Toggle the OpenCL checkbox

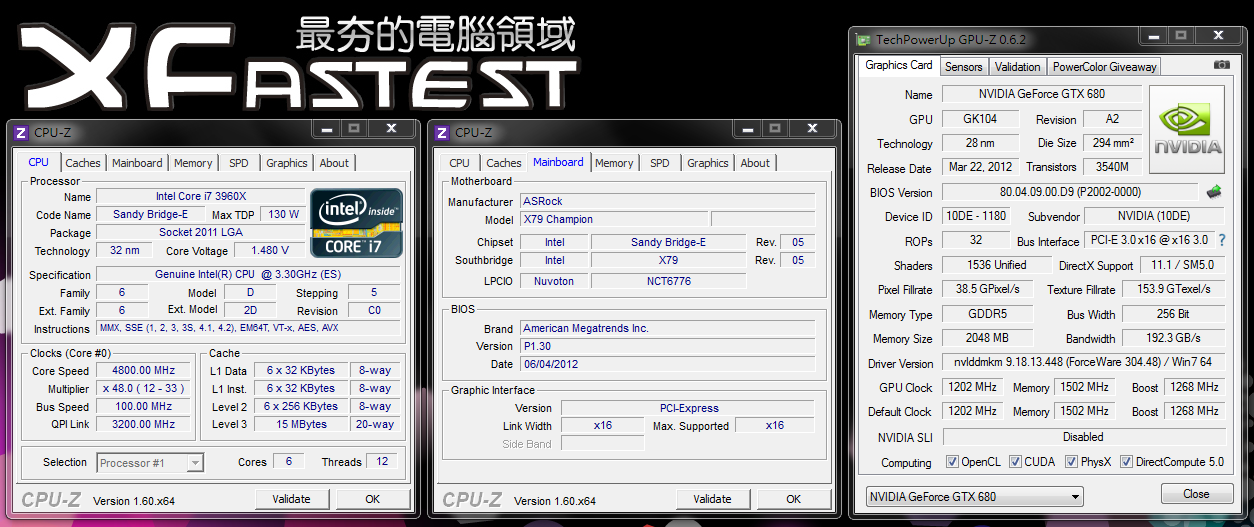coord(953,462)
